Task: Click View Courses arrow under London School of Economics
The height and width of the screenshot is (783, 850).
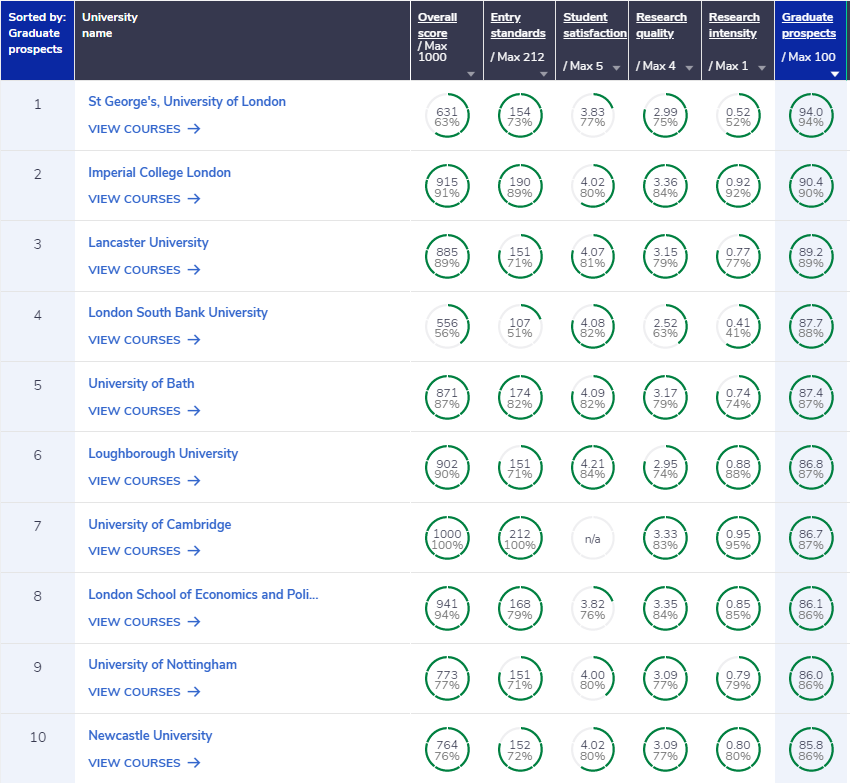Action: click(x=194, y=622)
